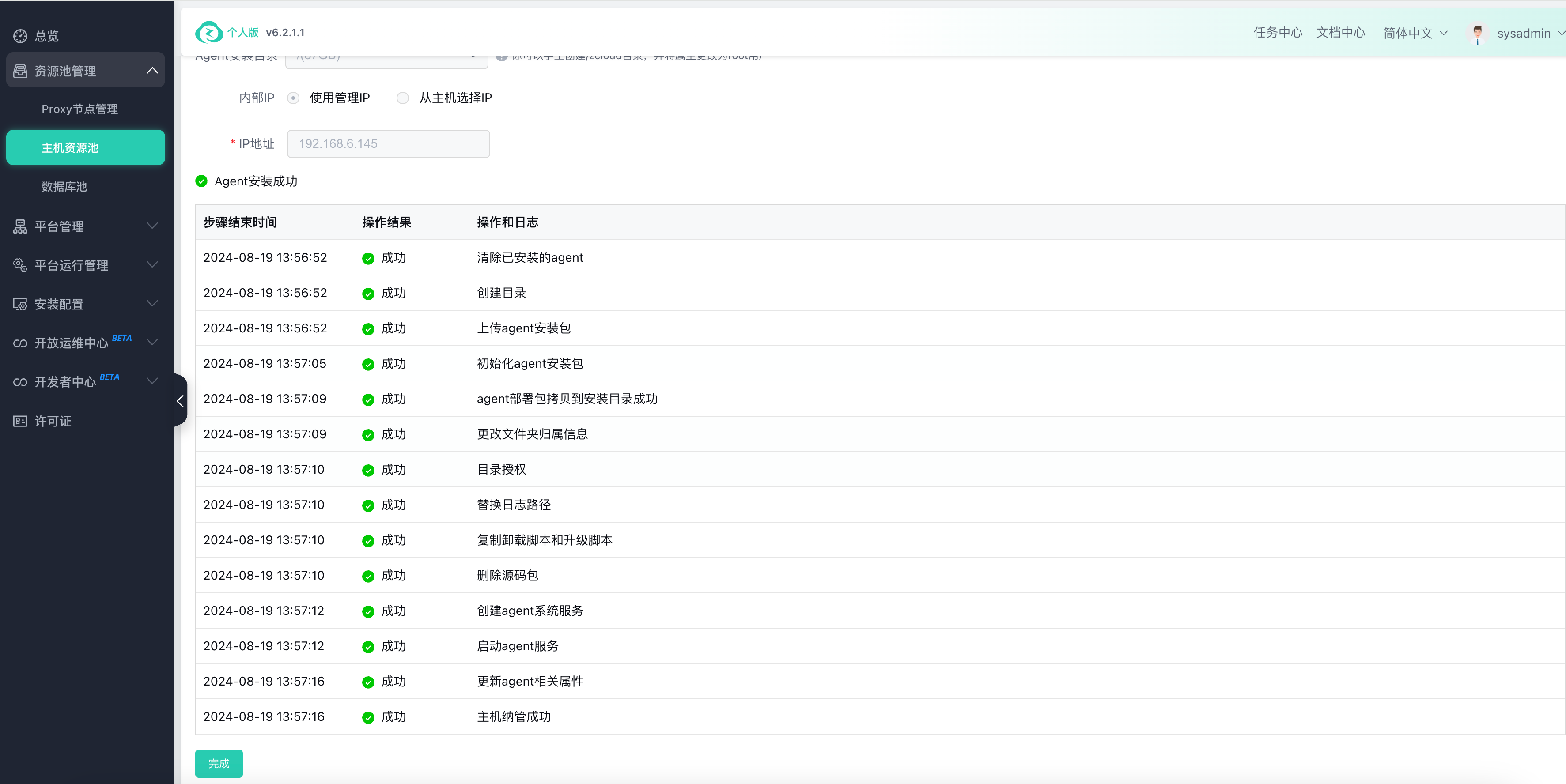Expand the 平台管理 menu chevron
Viewport: 1566px width, 784px height.
(x=152, y=226)
